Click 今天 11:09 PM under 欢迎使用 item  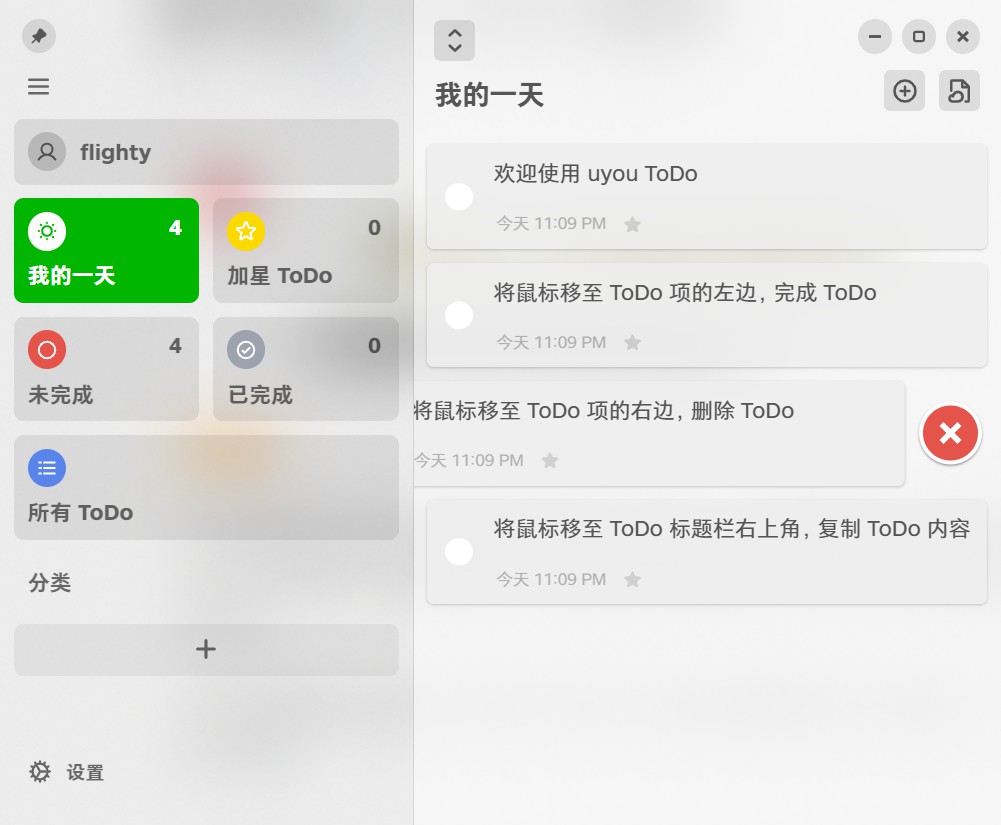551,223
